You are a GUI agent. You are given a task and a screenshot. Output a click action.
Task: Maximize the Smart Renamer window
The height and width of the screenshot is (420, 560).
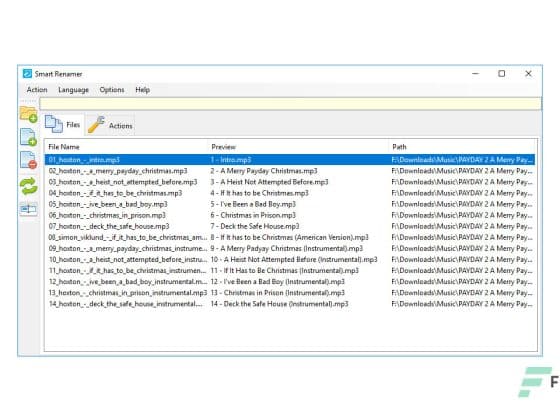coord(502,74)
